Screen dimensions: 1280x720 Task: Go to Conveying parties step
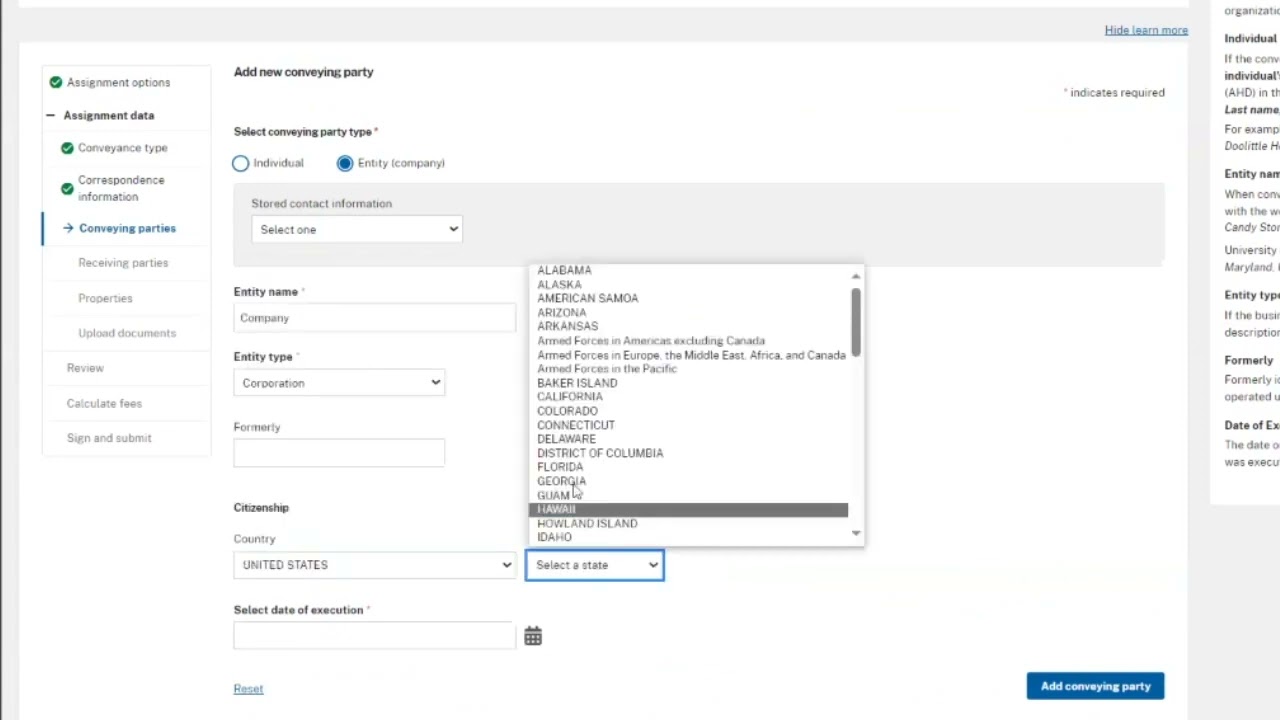pyautogui.click(x=127, y=228)
